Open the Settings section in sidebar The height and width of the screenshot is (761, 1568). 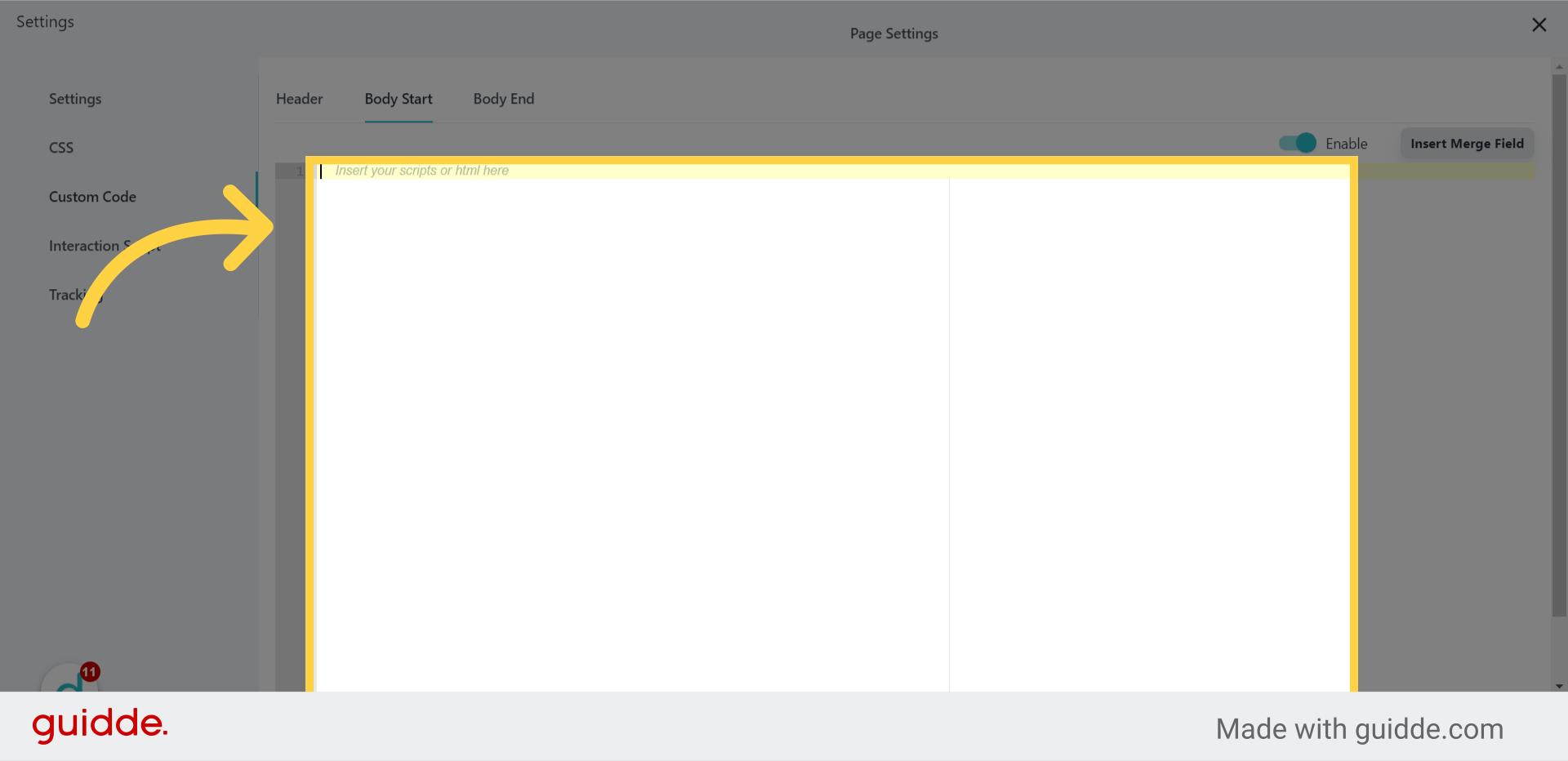75,99
